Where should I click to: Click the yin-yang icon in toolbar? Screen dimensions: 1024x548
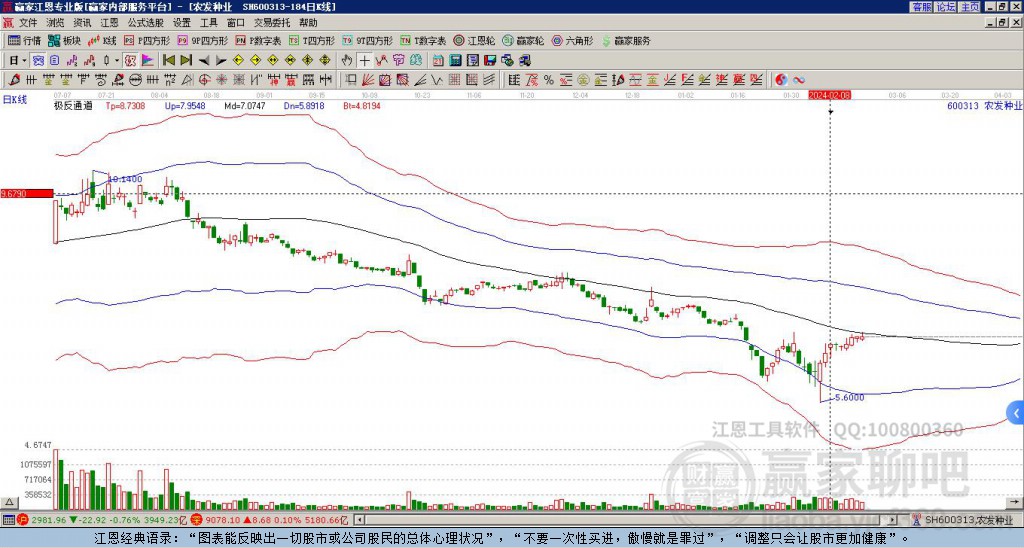pos(781,80)
